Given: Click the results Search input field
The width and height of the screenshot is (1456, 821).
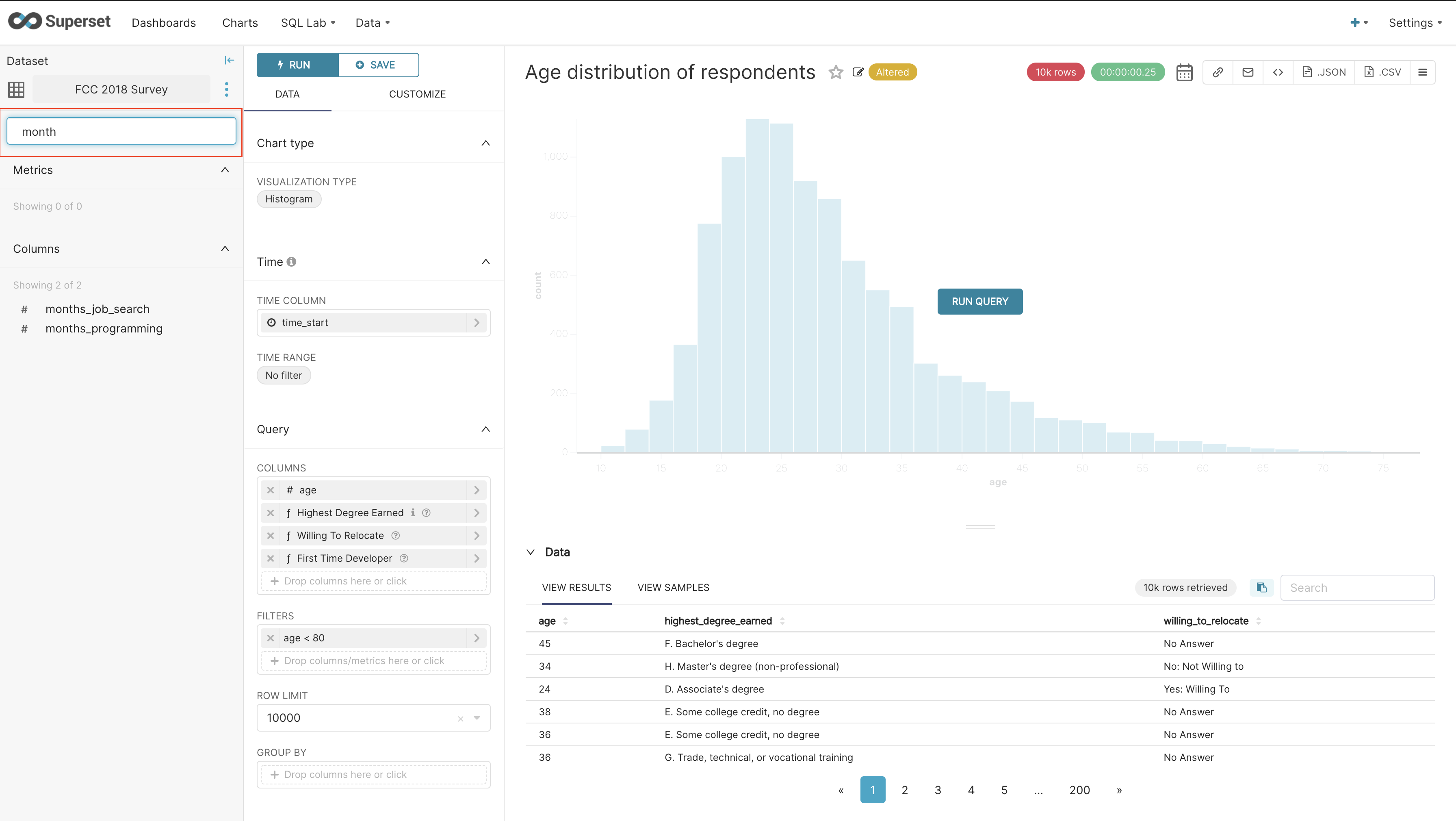Looking at the screenshot, I should (1356, 587).
